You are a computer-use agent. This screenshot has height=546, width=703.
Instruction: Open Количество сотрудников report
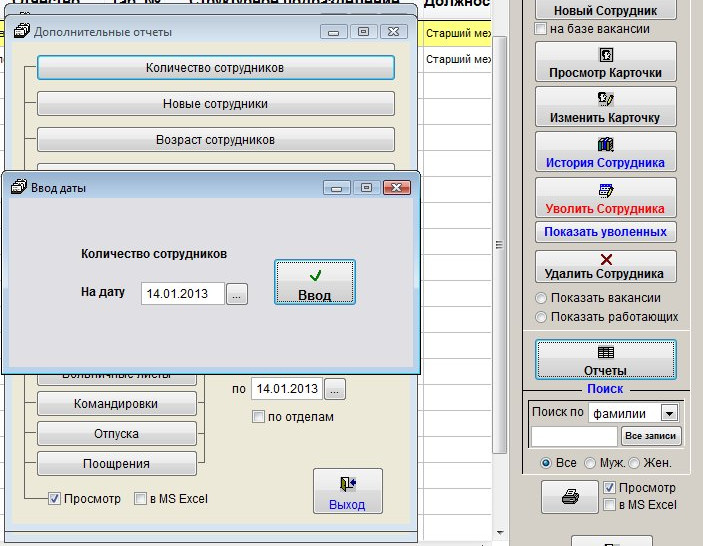216,68
